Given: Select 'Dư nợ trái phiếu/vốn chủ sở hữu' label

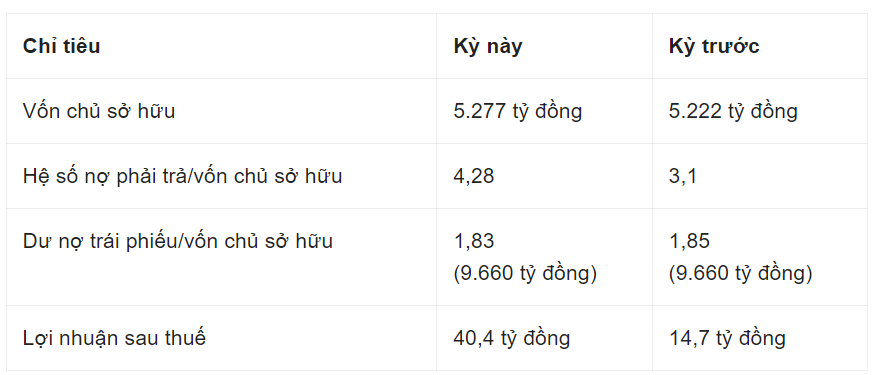Looking at the screenshot, I should pyautogui.click(x=178, y=241).
